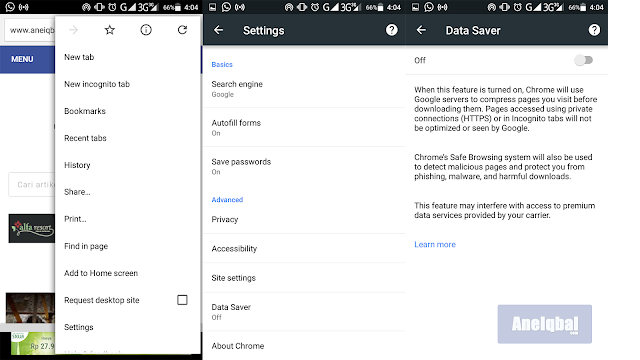Viewport: 640px width, 360px height.
Task: Check the Request desktop site checkbox
Action: pos(182,300)
